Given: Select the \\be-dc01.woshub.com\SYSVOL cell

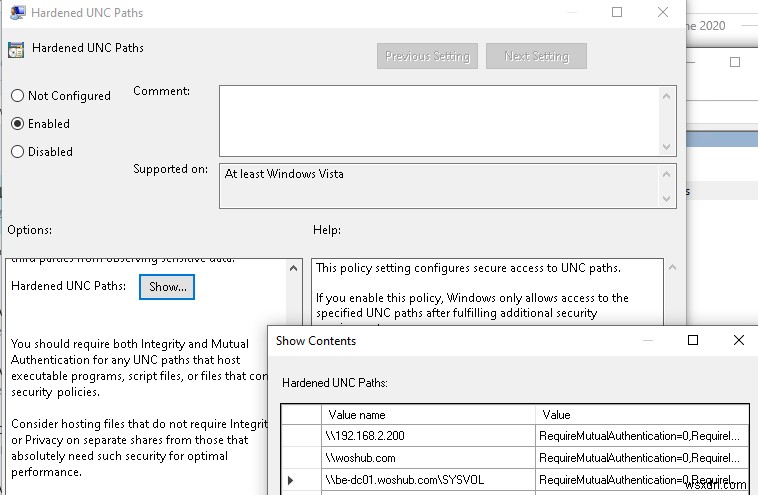Looking at the screenshot, I should pos(428,480).
